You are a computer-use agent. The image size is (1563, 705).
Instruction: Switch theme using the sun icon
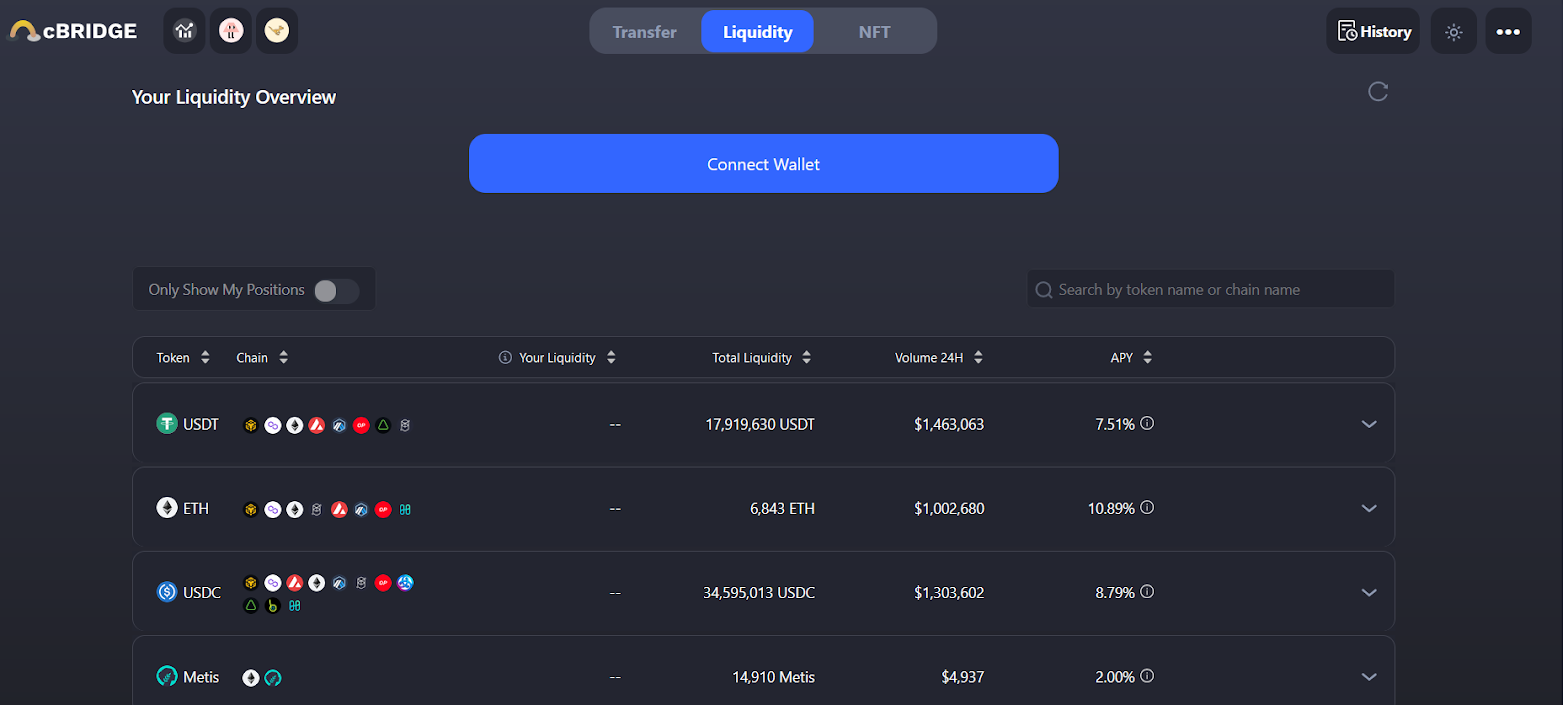pos(1453,32)
